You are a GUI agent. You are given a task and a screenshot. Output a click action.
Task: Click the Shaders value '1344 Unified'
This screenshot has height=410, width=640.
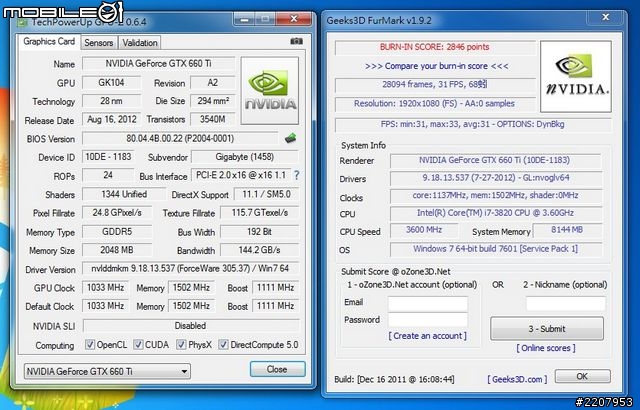pos(124,194)
